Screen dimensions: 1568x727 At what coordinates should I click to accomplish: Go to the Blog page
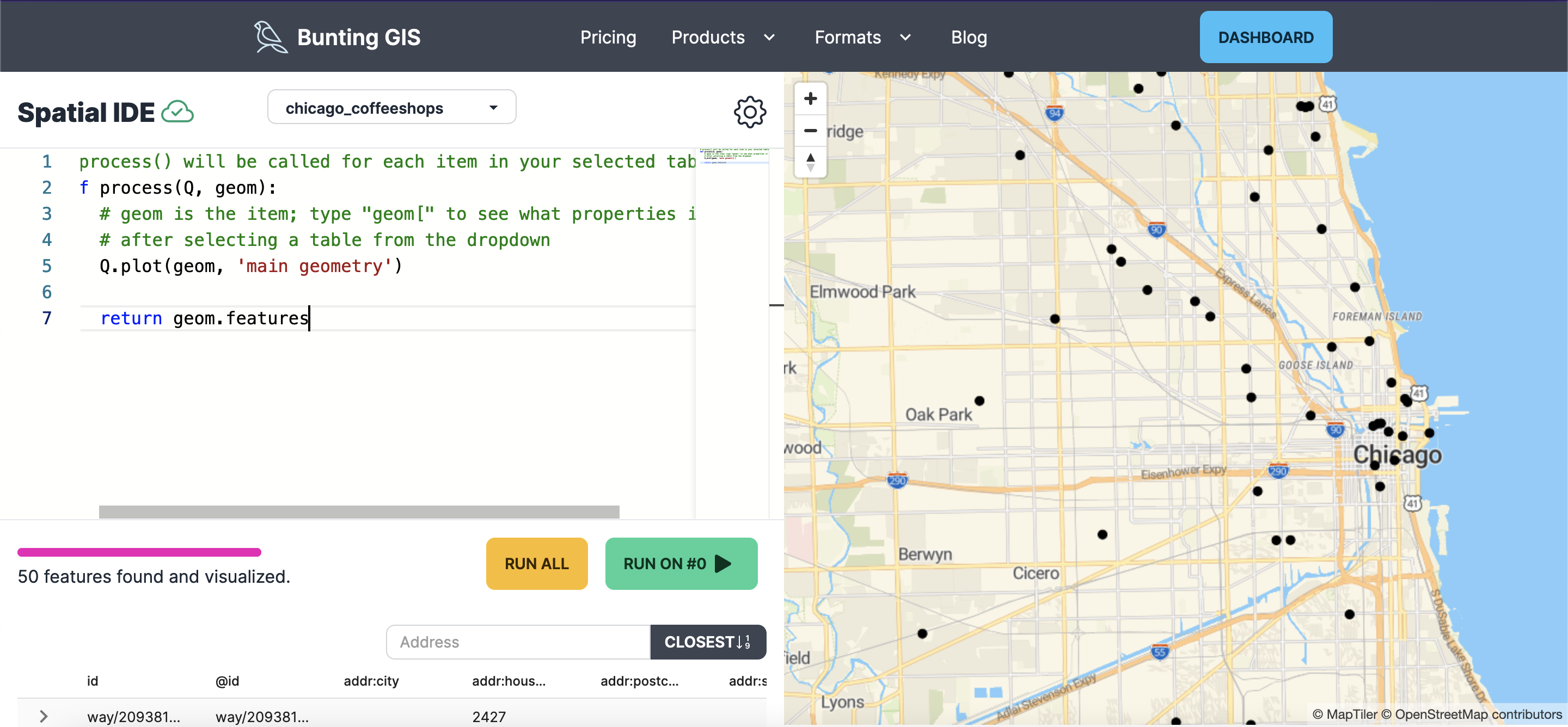[x=969, y=38]
